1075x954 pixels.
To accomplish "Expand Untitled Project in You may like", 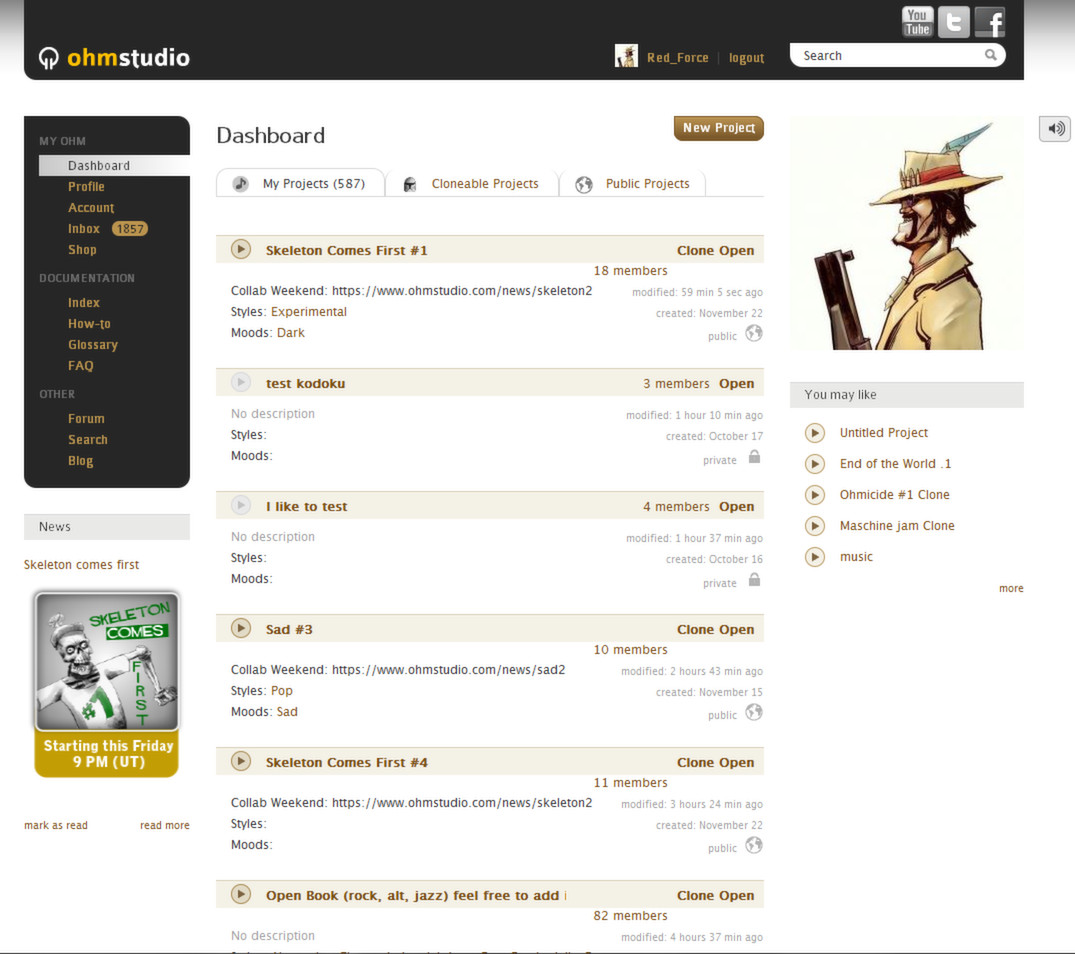I will (x=814, y=432).
